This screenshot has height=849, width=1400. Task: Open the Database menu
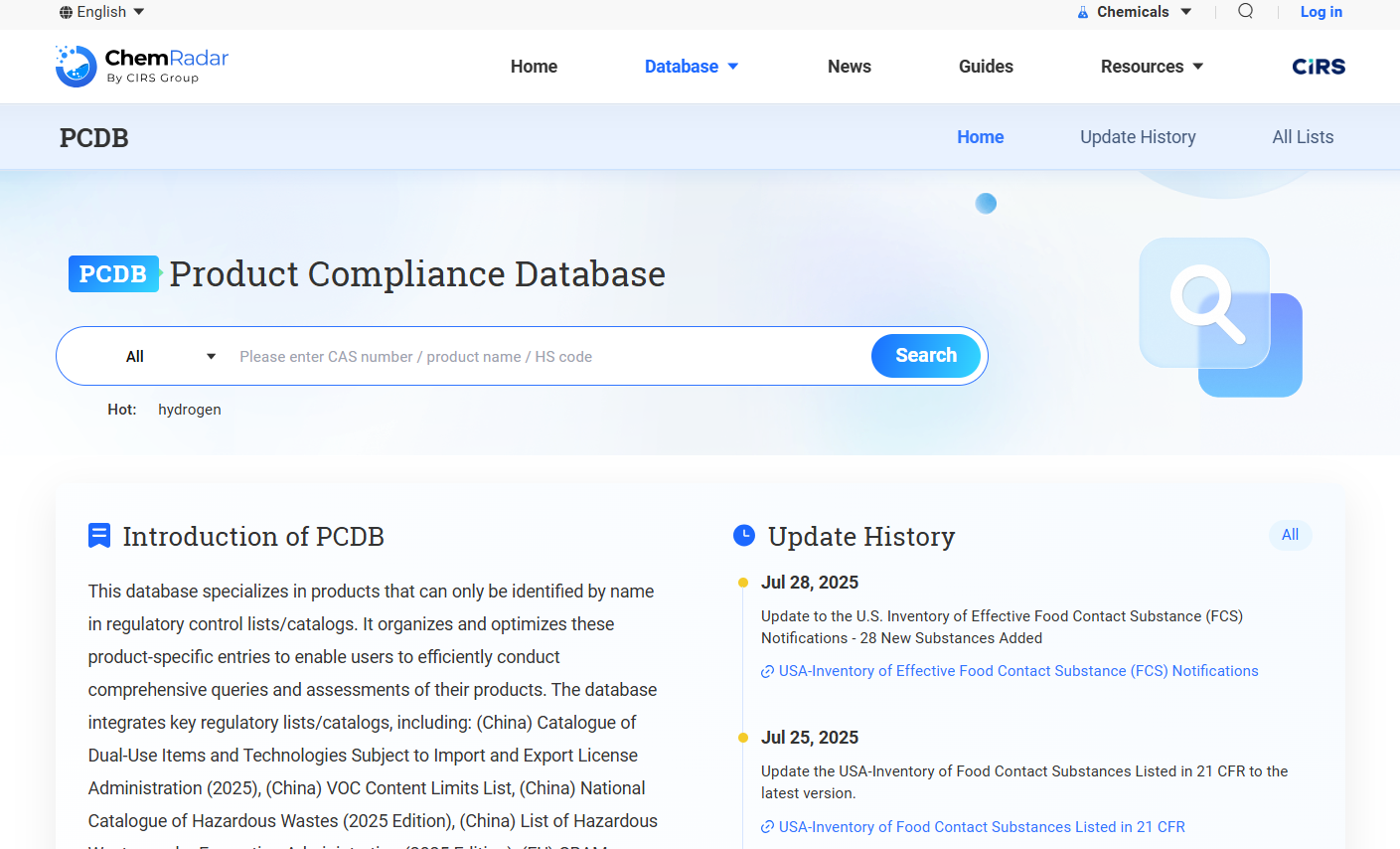(691, 67)
